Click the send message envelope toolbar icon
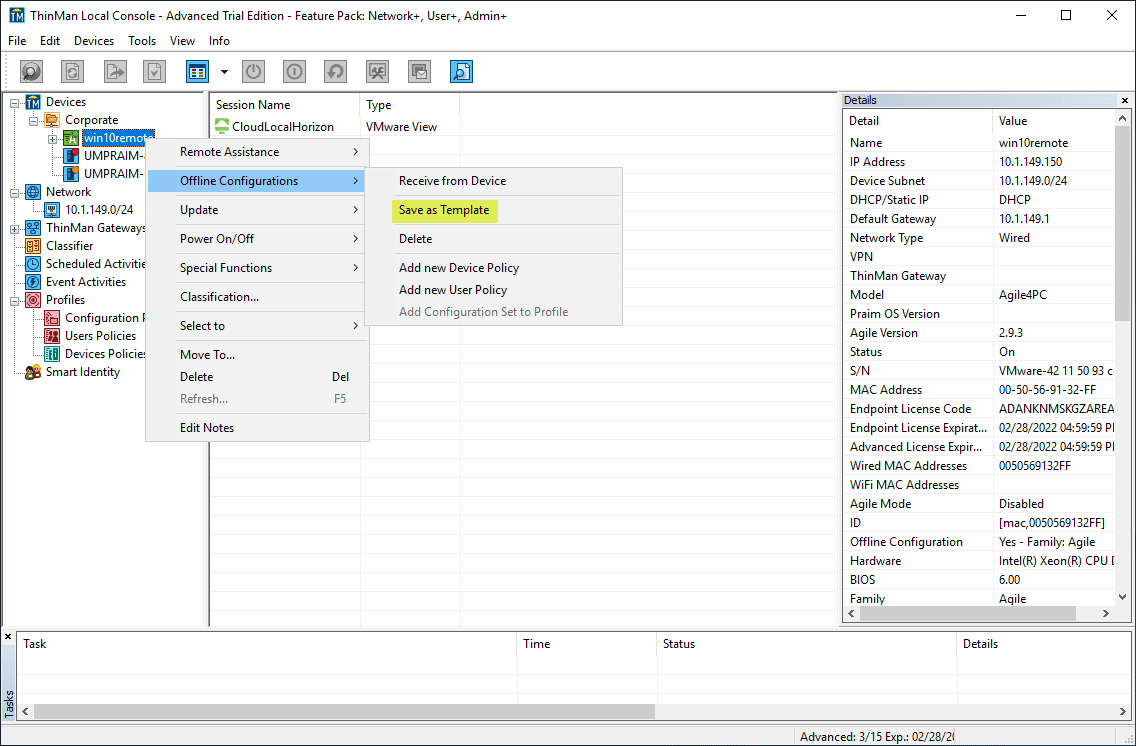The width and height of the screenshot is (1136, 746). pos(419,72)
